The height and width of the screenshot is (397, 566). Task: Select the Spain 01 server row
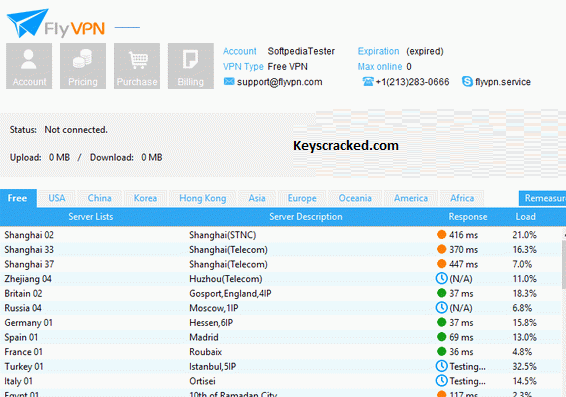tap(281, 337)
